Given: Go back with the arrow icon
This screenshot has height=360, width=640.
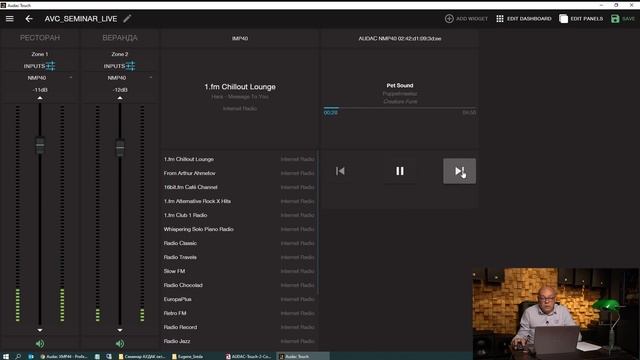Looking at the screenshot, I should tap(29, 19).
